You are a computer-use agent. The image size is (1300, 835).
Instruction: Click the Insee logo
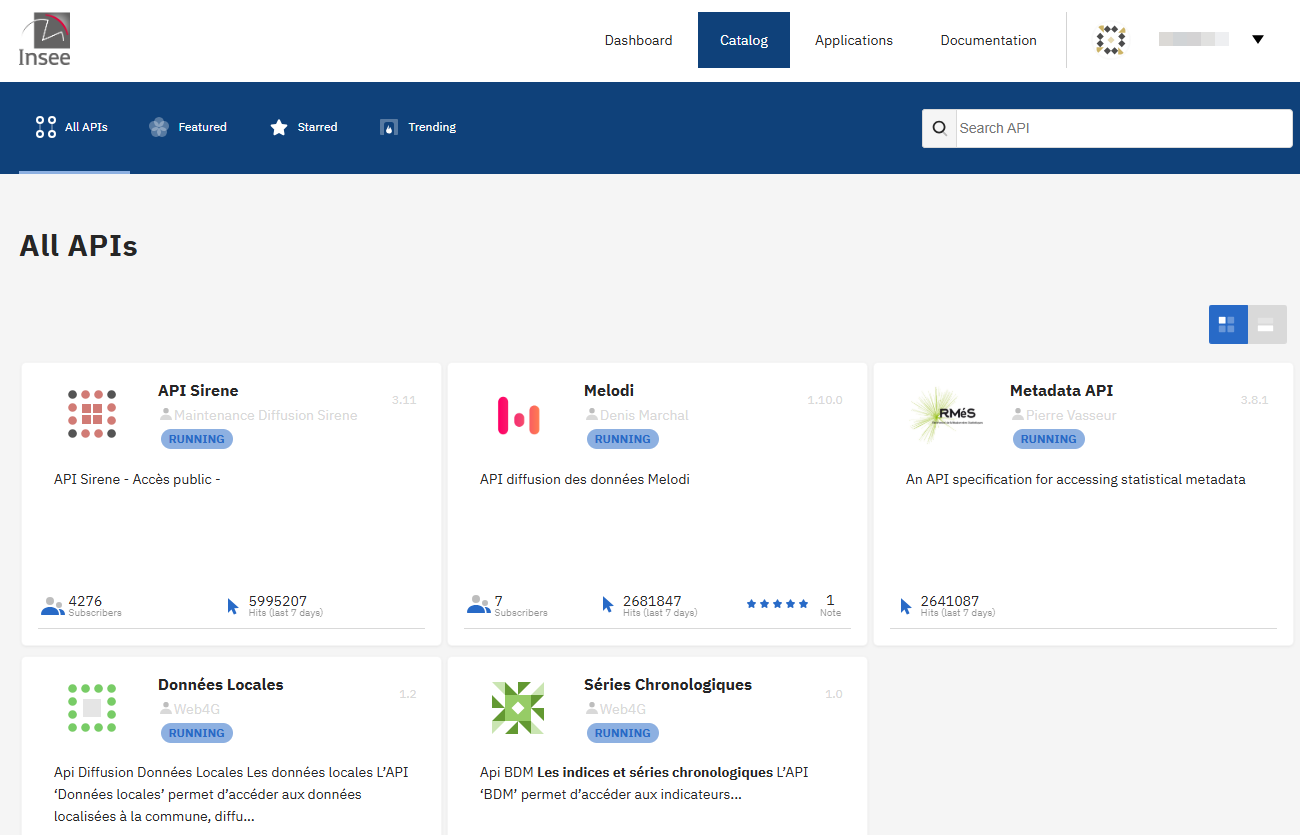(45, 40)
